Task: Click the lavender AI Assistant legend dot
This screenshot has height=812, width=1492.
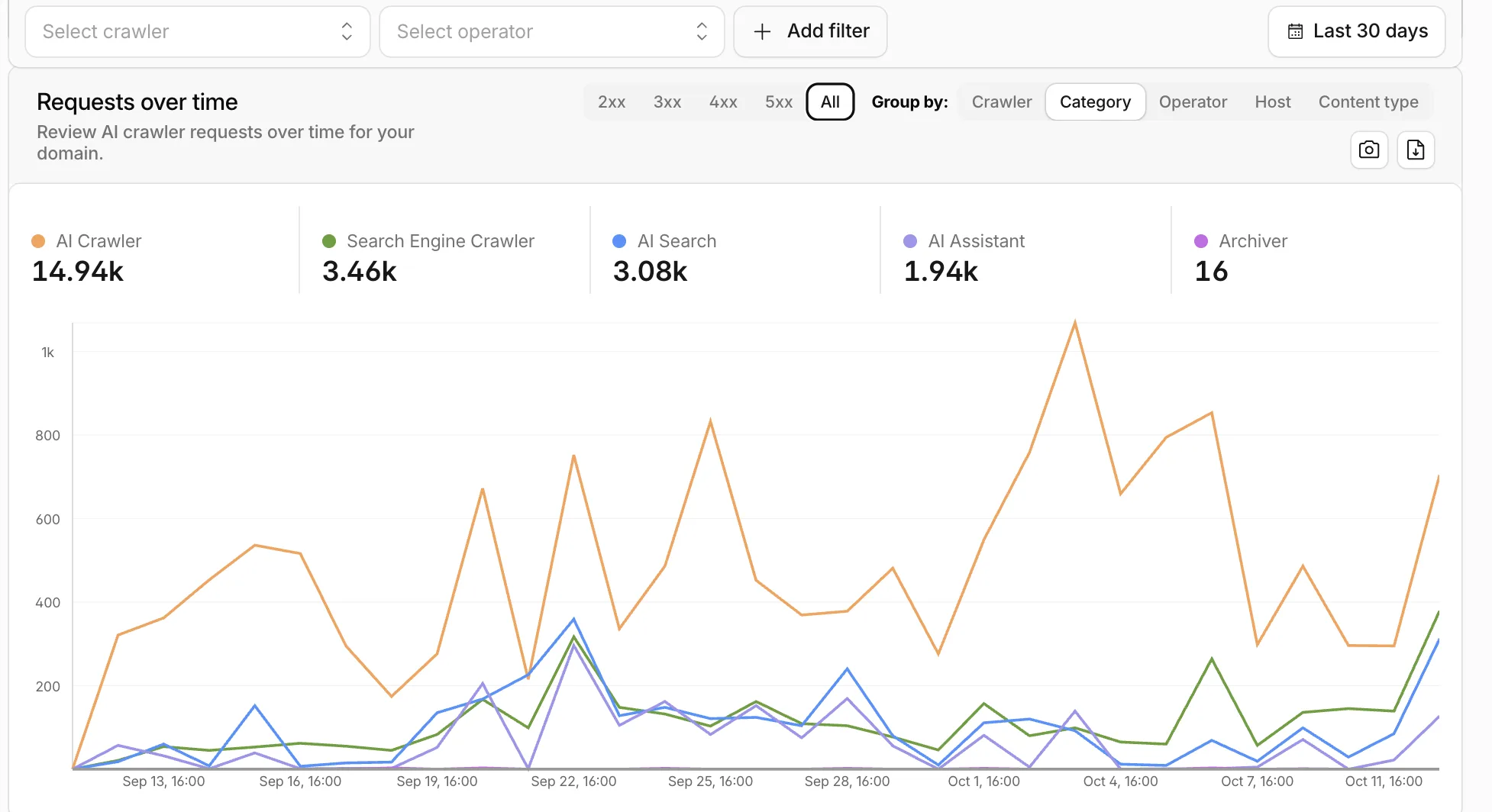Action: (x=910, y=241)
